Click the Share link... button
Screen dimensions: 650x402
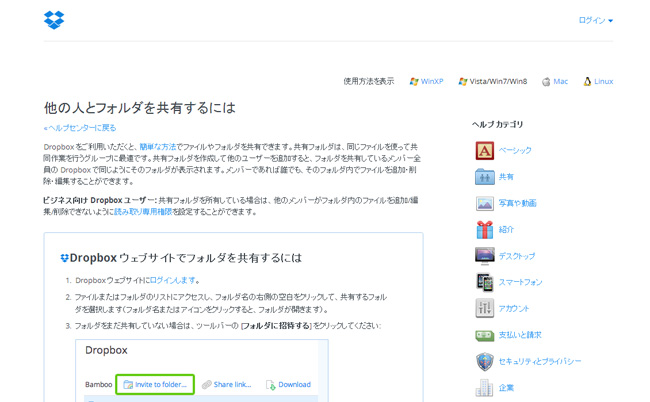point(227,385)
